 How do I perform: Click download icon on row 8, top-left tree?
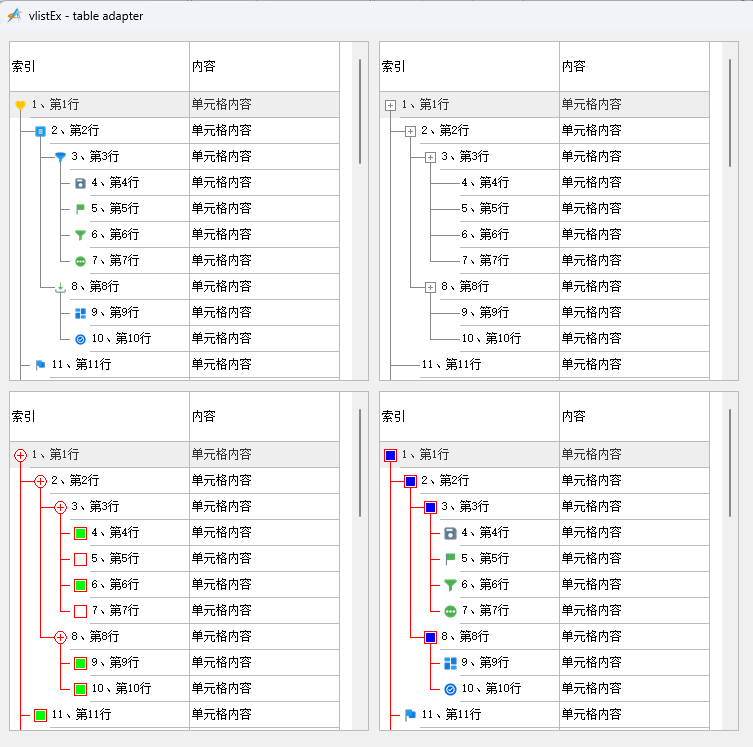point(60,287)
